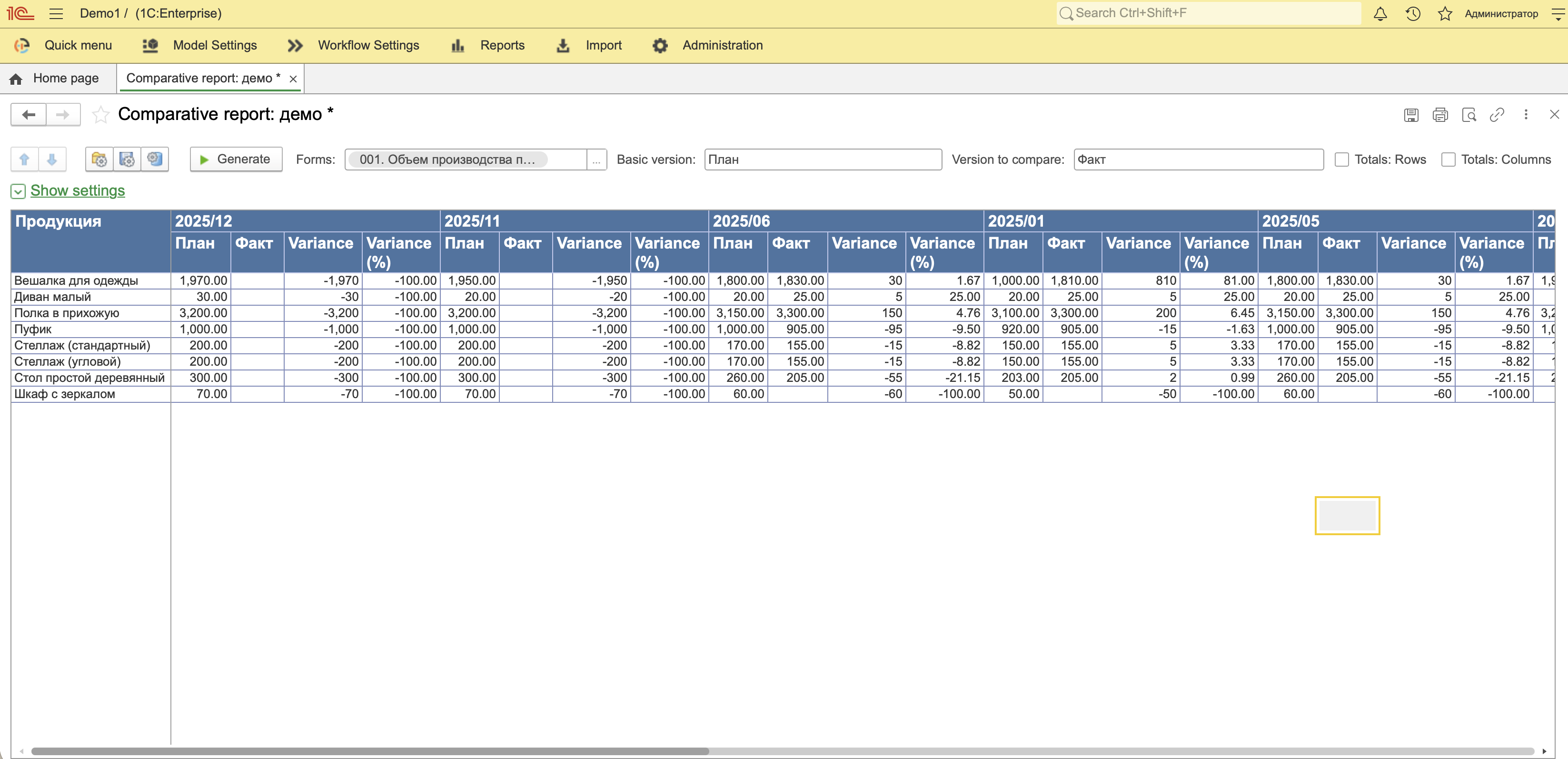1568x759 pixels.
Task: Get link to this report
Action: pos(1497,114)
